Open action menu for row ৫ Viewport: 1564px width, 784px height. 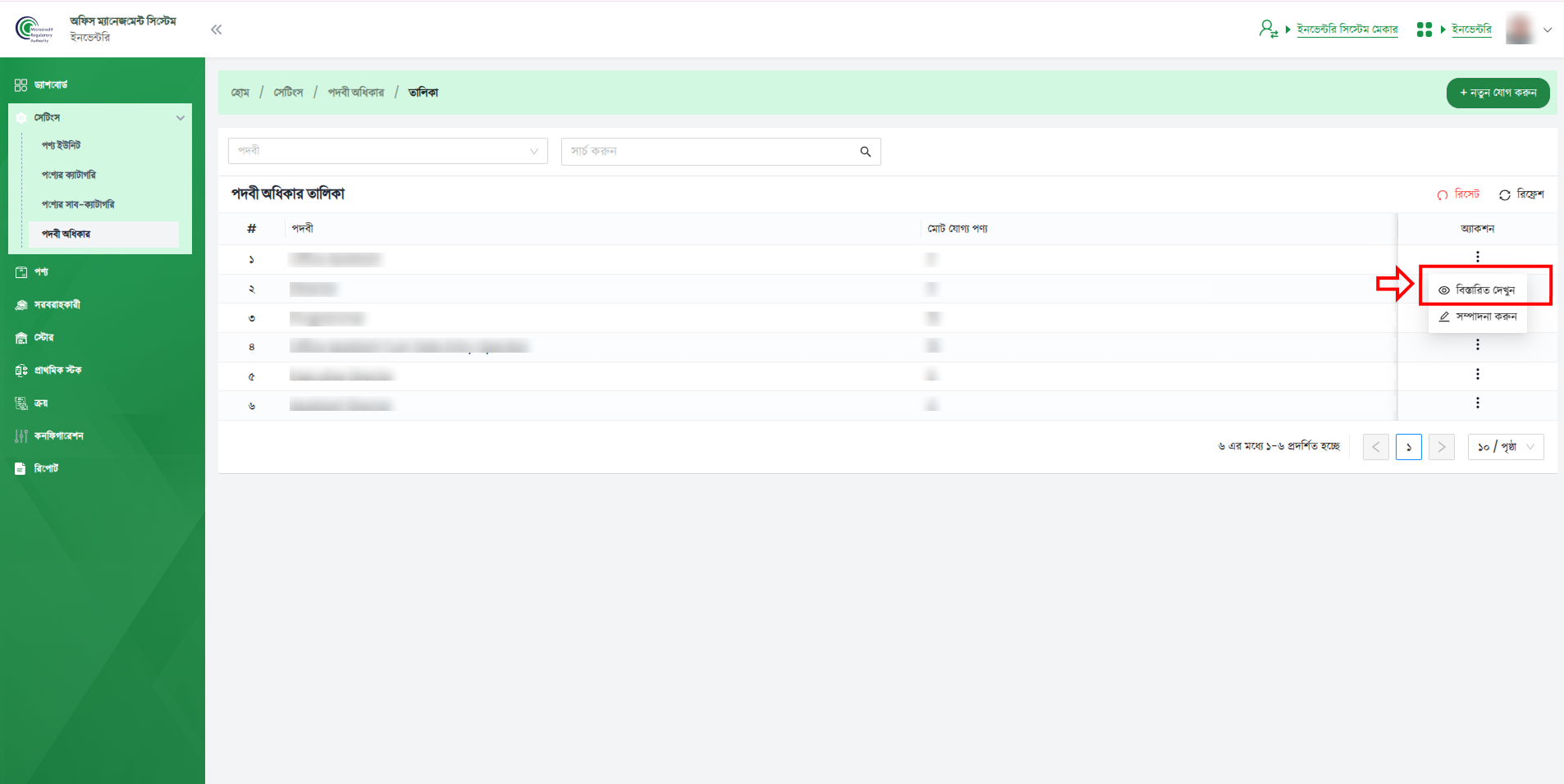(x=1478, y=374)
